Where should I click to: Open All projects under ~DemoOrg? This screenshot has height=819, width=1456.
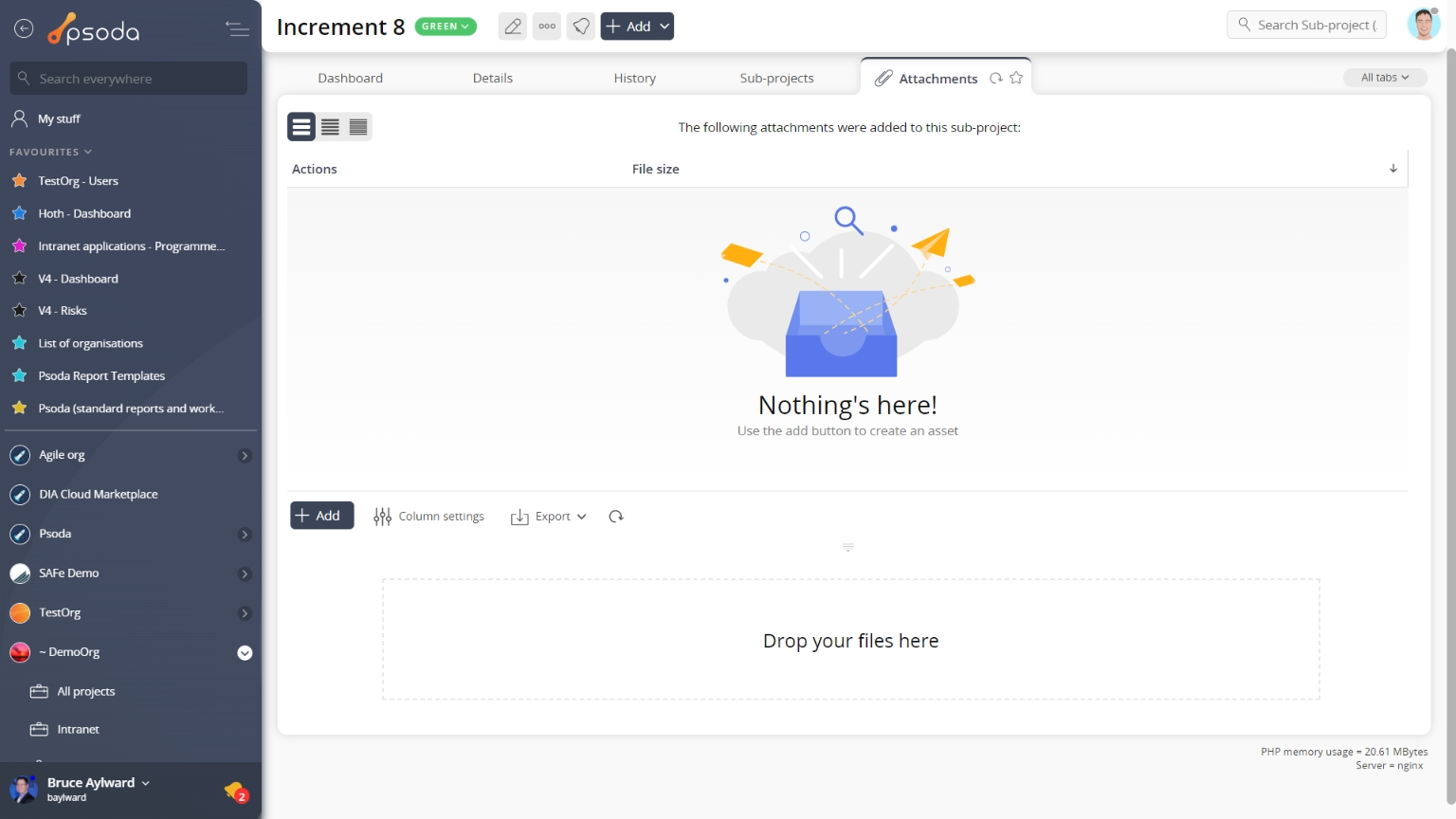tap(85, 692)
